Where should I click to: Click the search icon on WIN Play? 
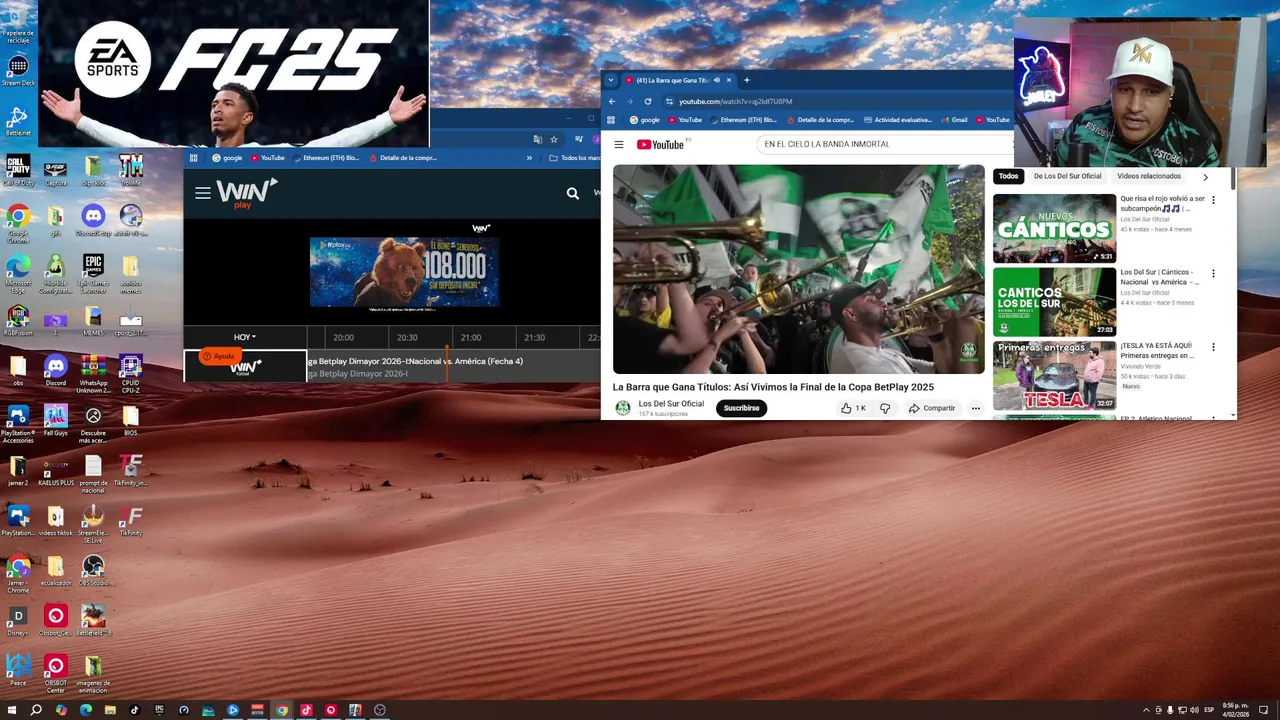coord(573,193)
